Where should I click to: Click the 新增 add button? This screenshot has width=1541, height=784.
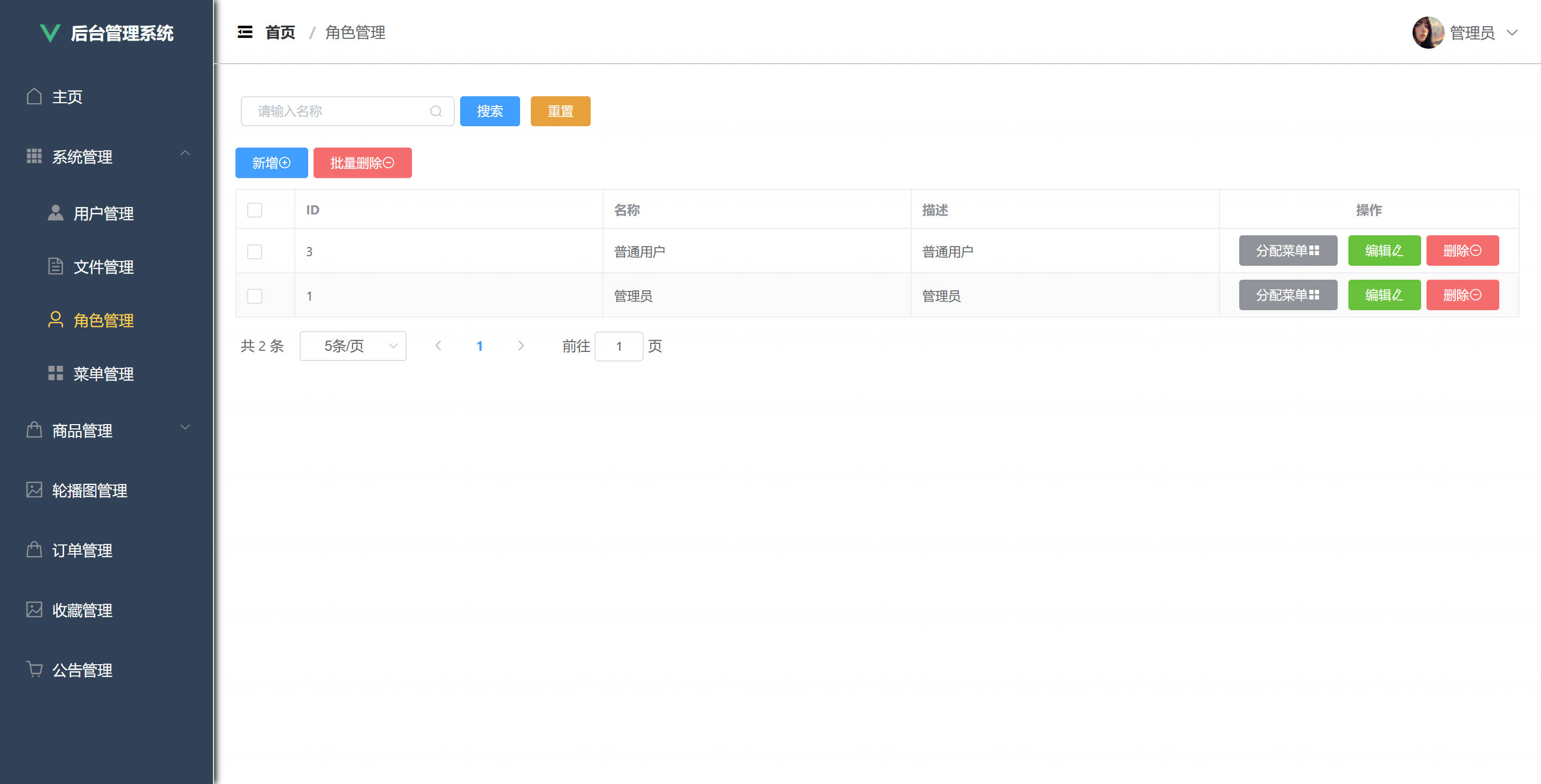(272, 163)
